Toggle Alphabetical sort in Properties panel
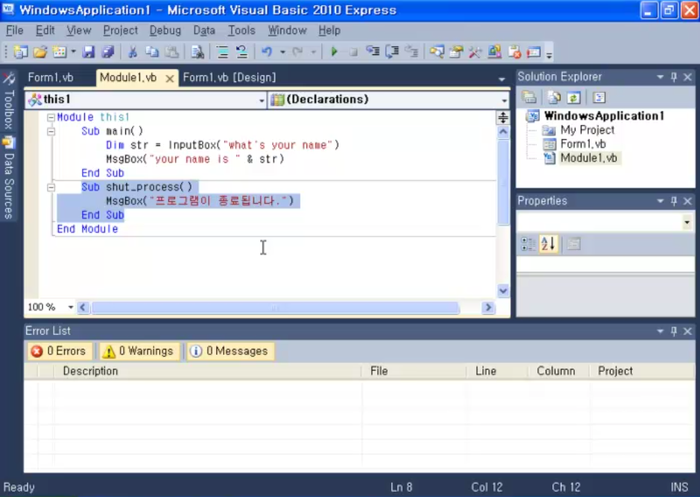Screen dimensions: 700x497 (x=549, y=244)
